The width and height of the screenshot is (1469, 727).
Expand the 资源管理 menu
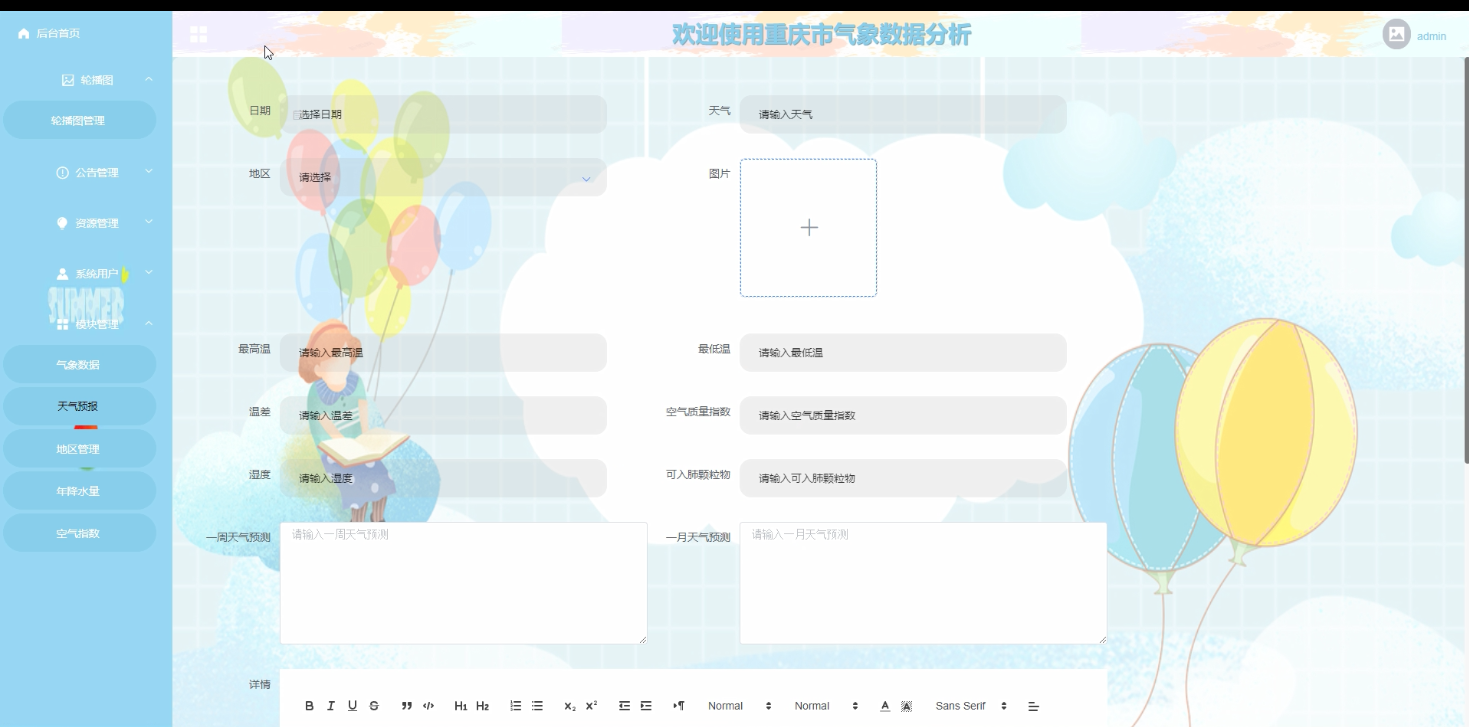149,222
